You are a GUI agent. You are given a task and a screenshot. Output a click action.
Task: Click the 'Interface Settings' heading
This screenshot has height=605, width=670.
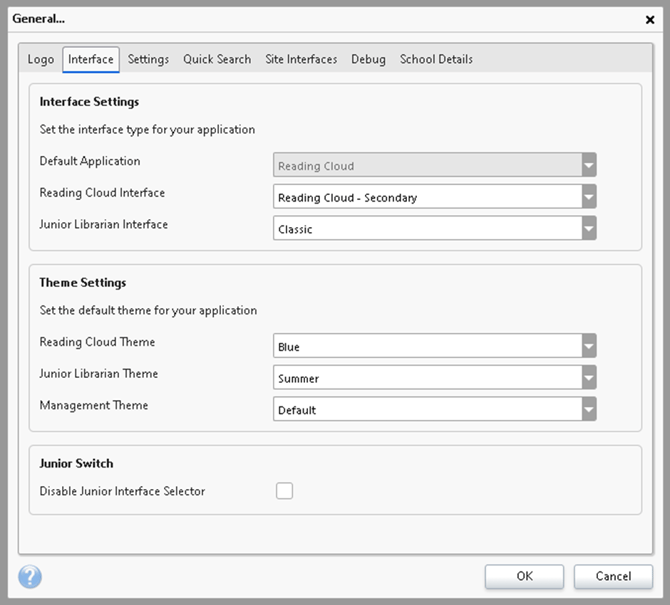[89, 102]
